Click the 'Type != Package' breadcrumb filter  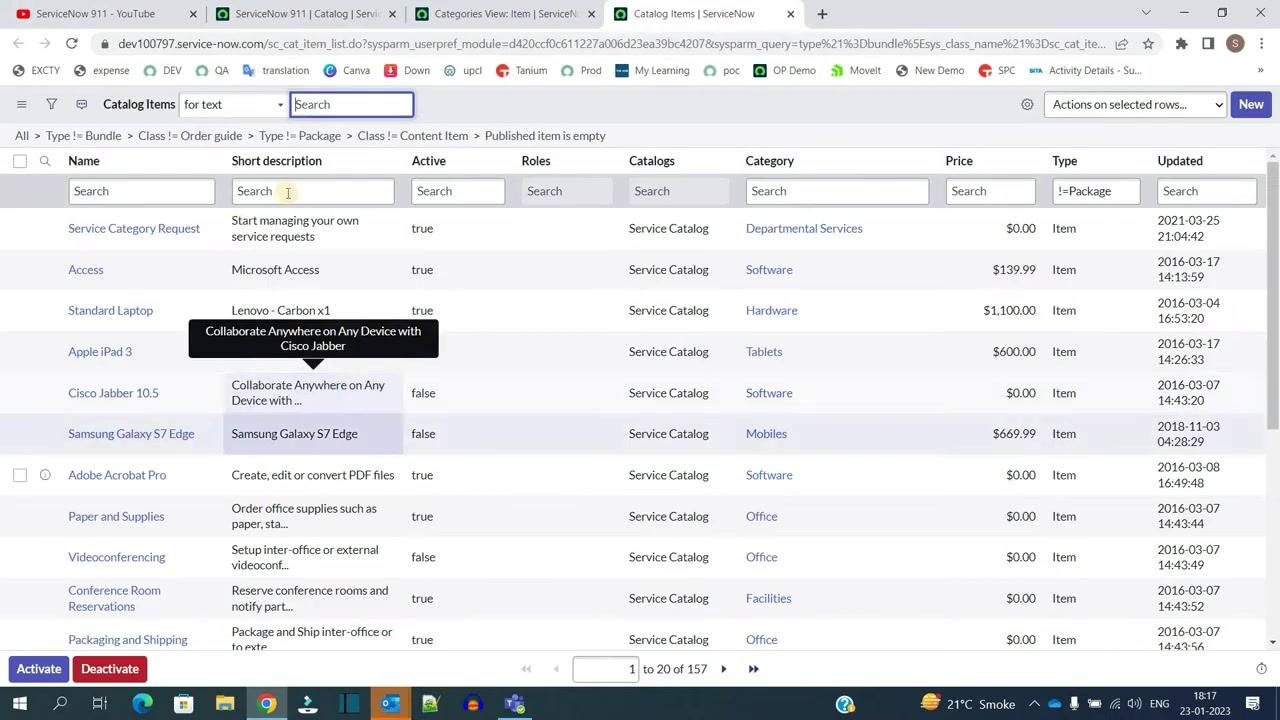tap(300, 136)
